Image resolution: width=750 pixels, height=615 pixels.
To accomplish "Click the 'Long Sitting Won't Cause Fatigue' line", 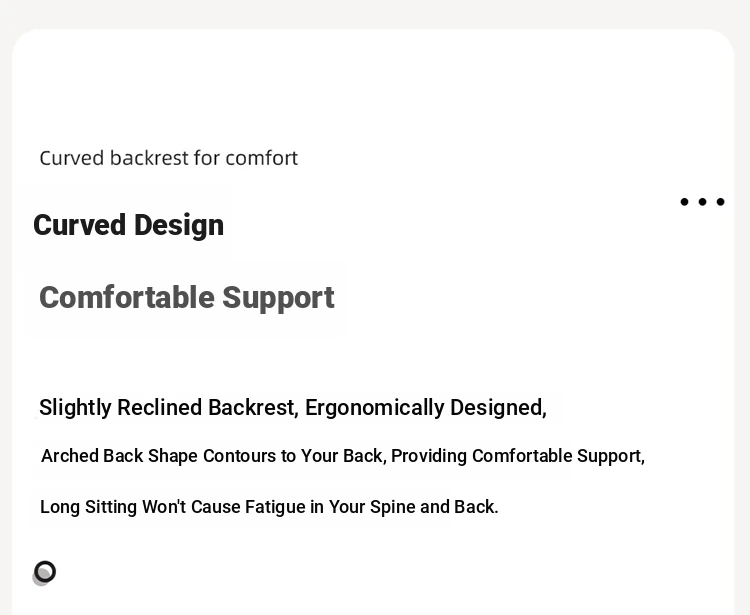I will click(x=269, y=507).
